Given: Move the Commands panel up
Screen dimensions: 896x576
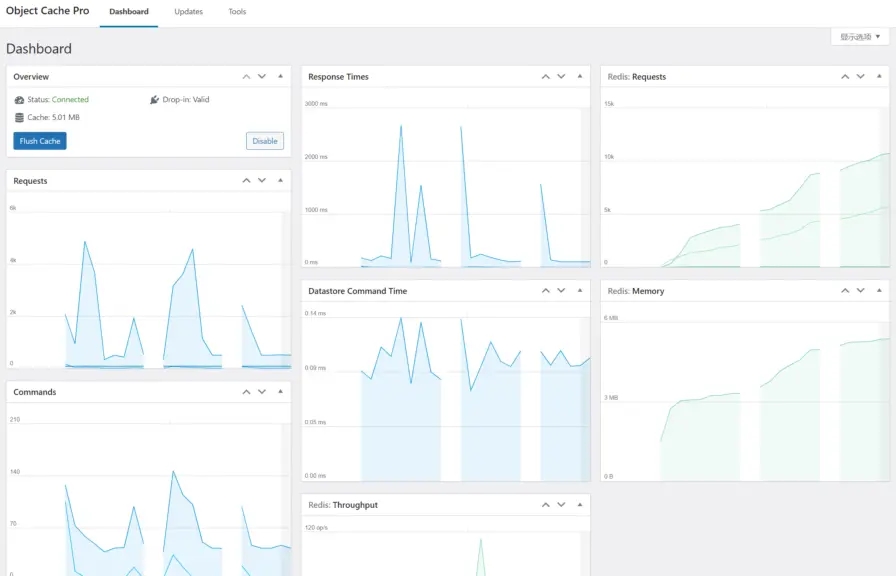Looking at the screenshot, I should click(x=246, y=392).
